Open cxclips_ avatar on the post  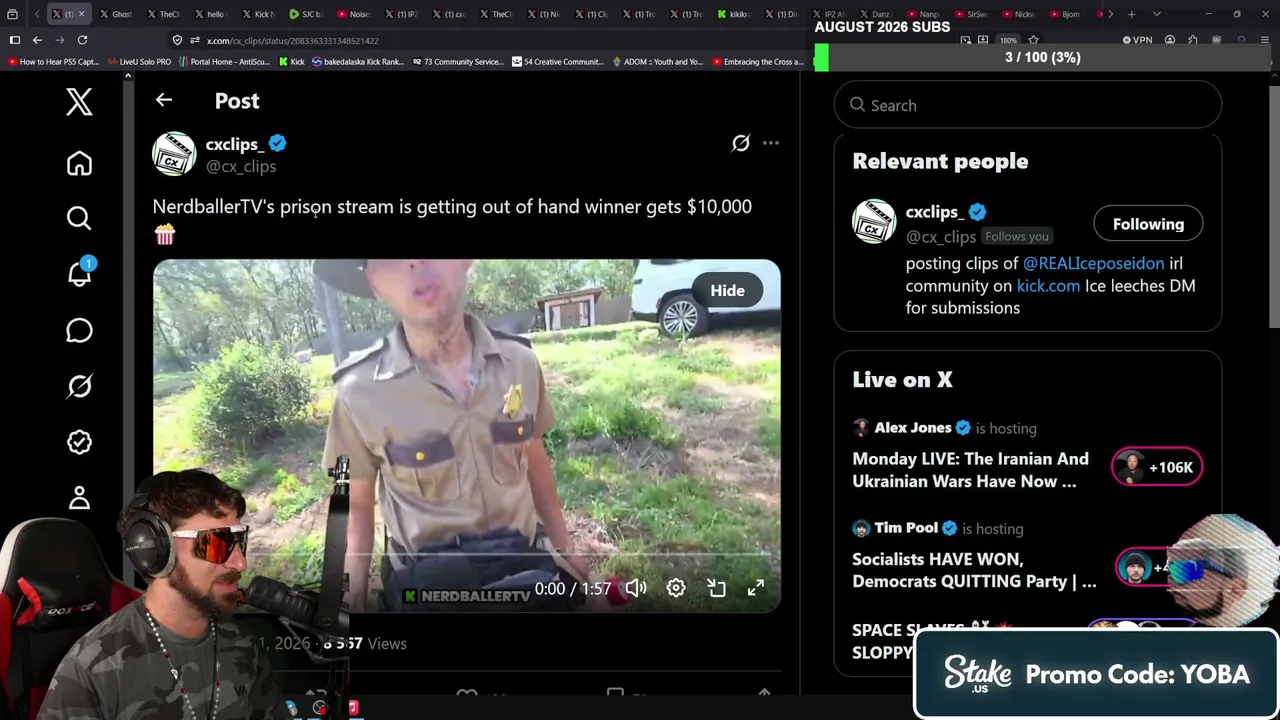(174, 154)
